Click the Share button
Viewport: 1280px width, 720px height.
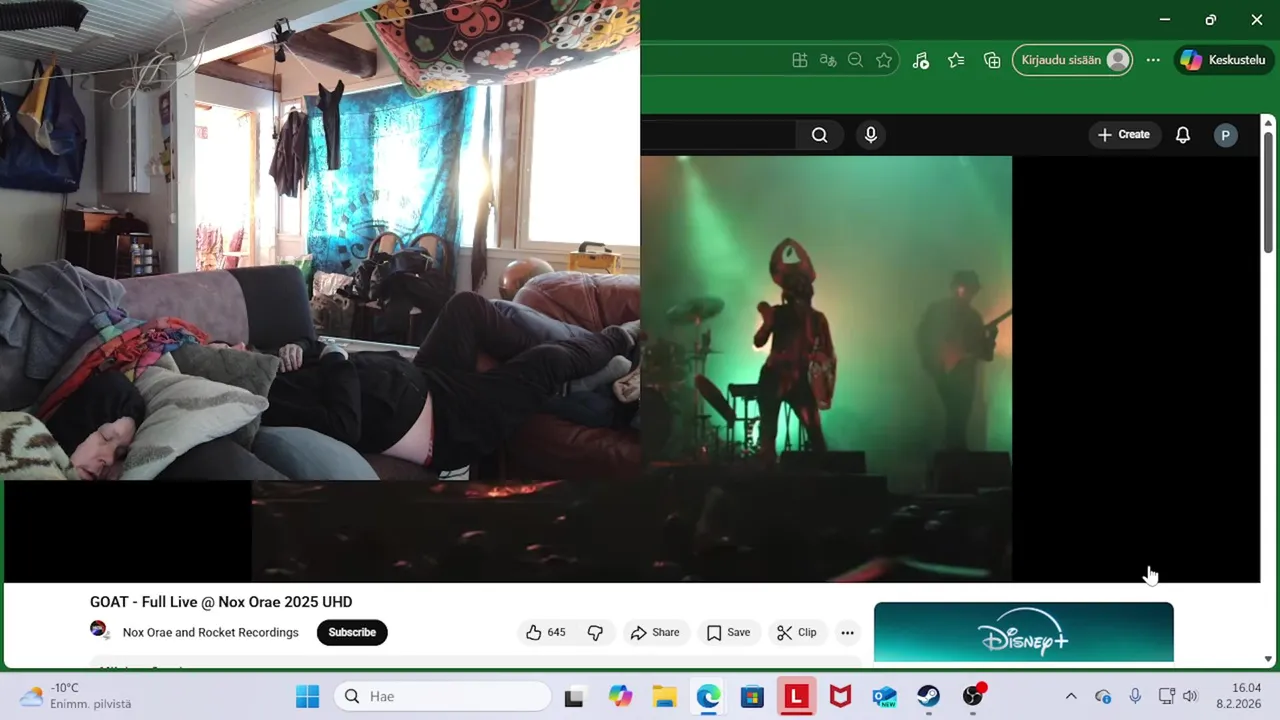coord(655,632)
